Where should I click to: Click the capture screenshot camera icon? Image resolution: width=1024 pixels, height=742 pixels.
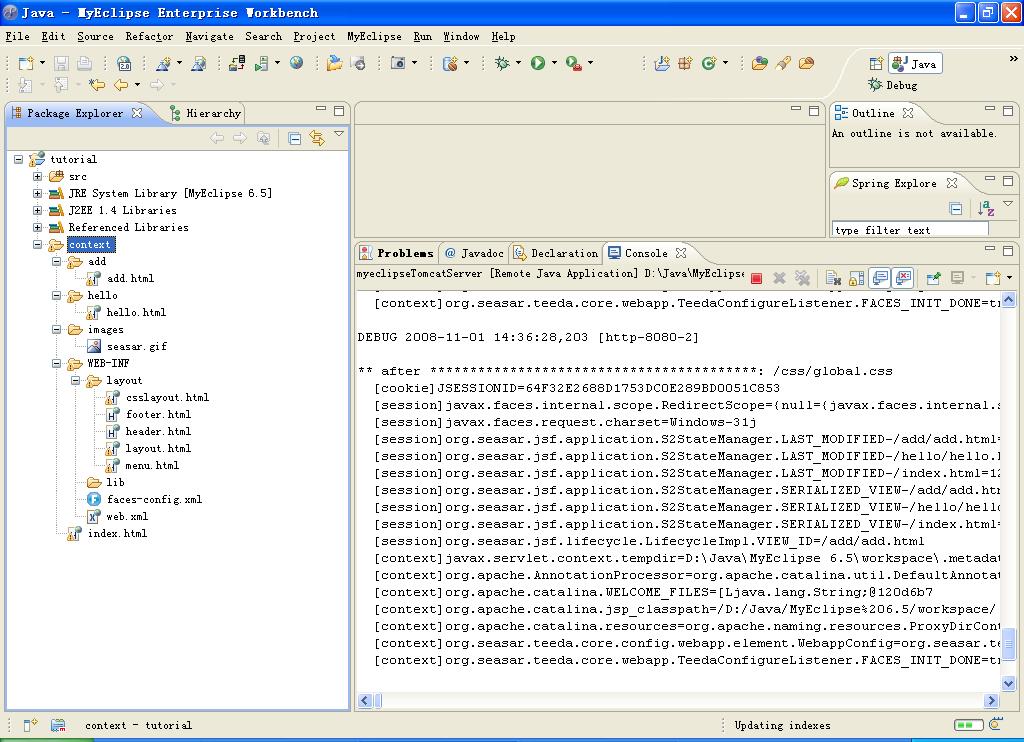(x=397, y=63)
